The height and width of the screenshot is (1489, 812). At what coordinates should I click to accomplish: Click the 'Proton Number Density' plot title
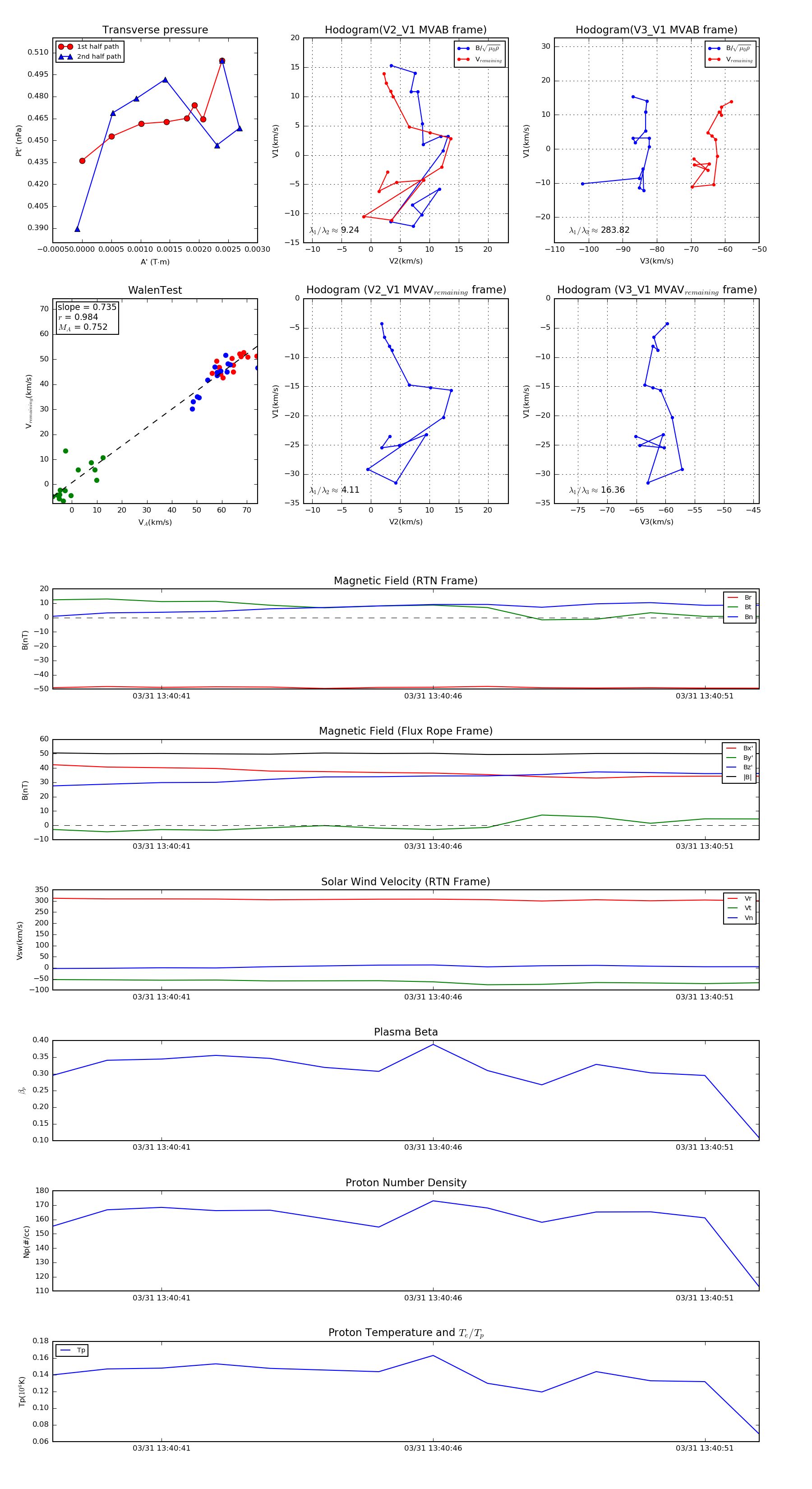point(405,1183)
